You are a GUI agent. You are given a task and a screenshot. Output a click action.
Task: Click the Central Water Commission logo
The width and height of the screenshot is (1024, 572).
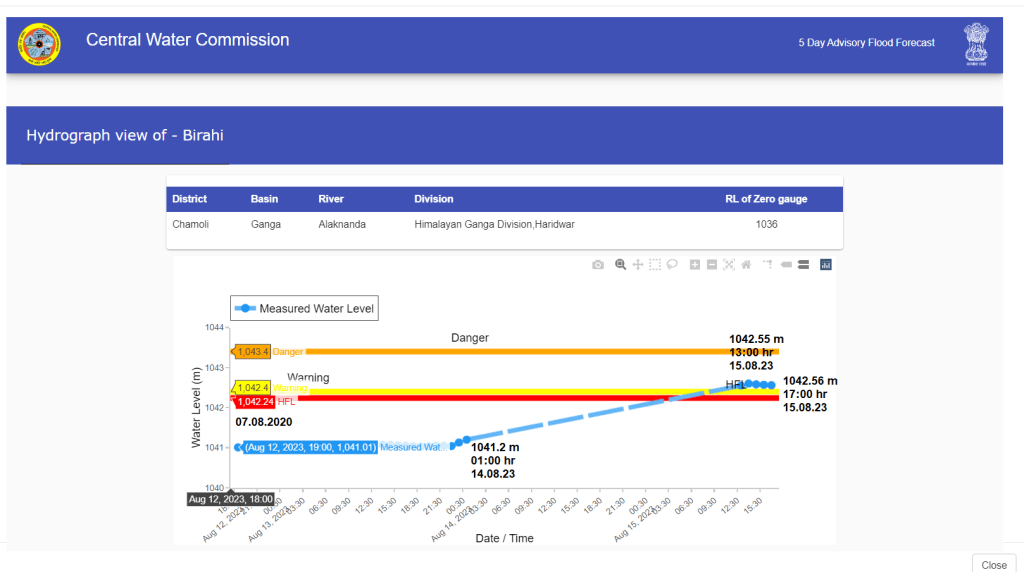coord(39,43)
